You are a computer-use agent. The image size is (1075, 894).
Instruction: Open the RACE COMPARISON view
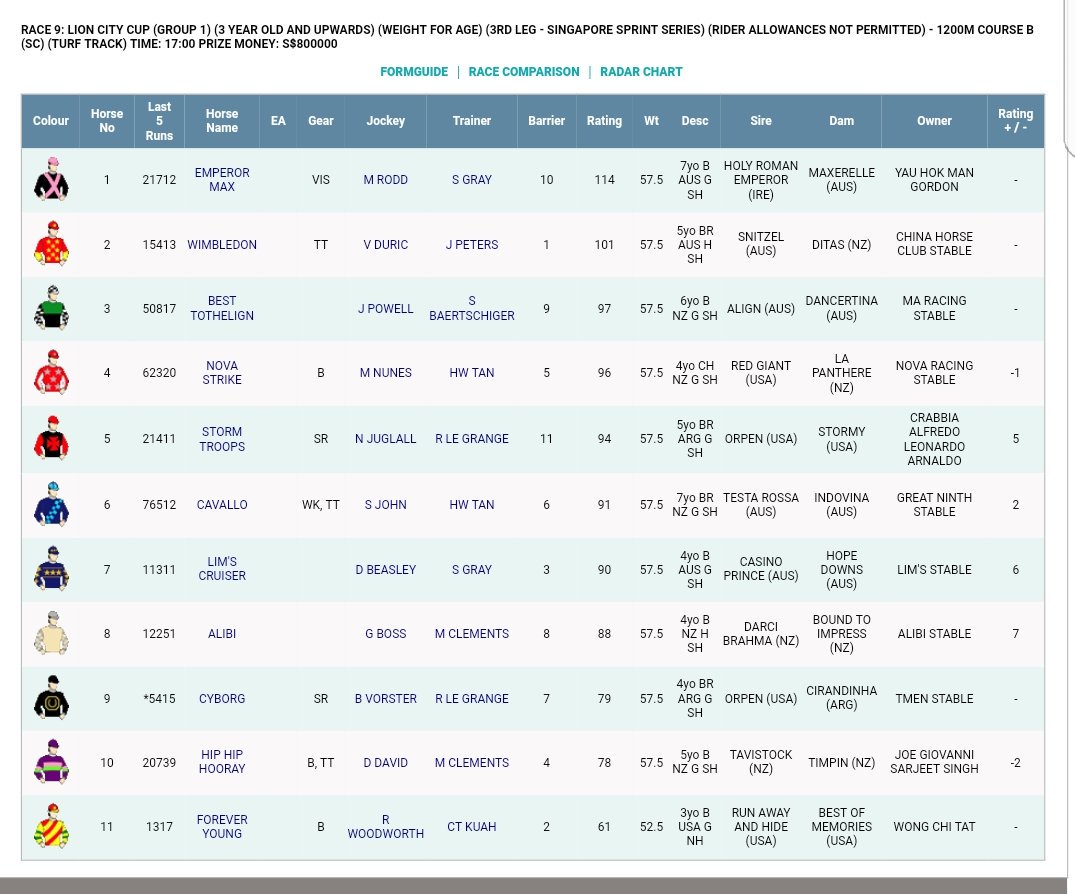coord(521,72)
